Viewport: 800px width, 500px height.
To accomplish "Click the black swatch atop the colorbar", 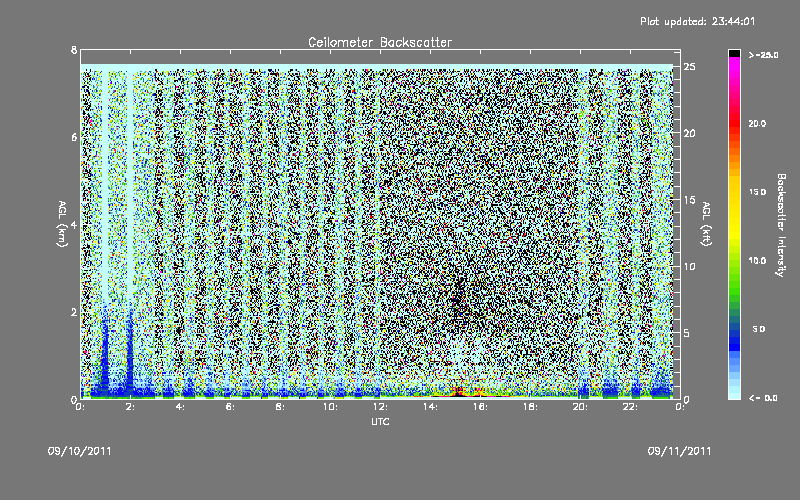I will point(734,53).
